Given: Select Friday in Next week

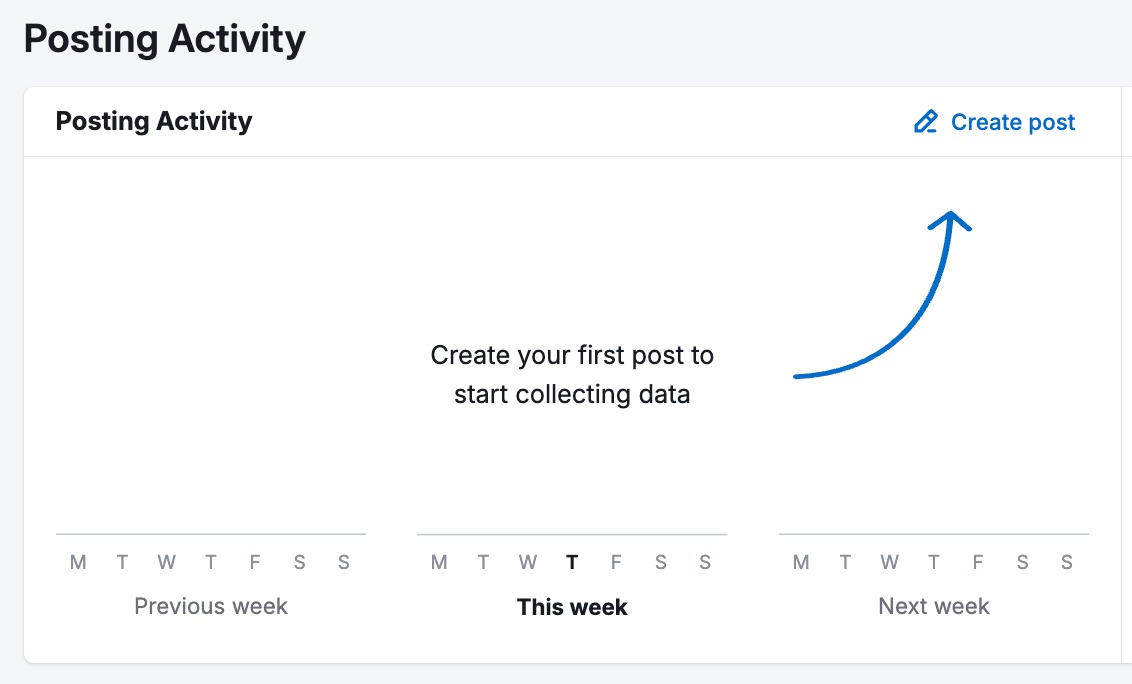Looking at the screenshot, I should point(977,562).
